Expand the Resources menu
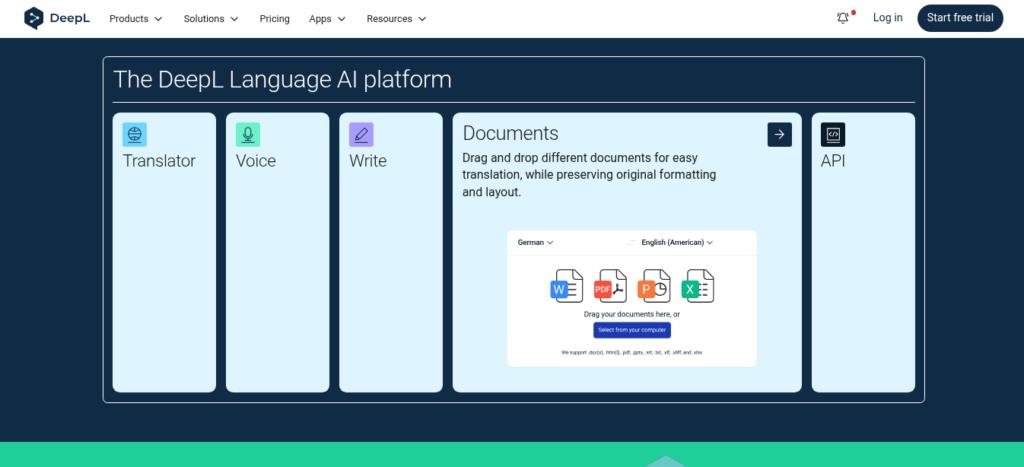The width and height of the screenshot is (1024, 467). tap(396, 19)
